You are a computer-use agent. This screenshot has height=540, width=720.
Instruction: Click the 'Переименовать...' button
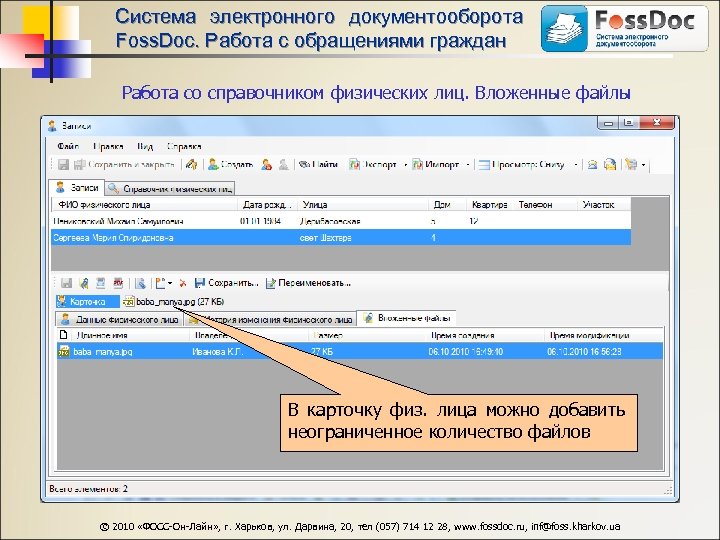[x=308, y=283]
